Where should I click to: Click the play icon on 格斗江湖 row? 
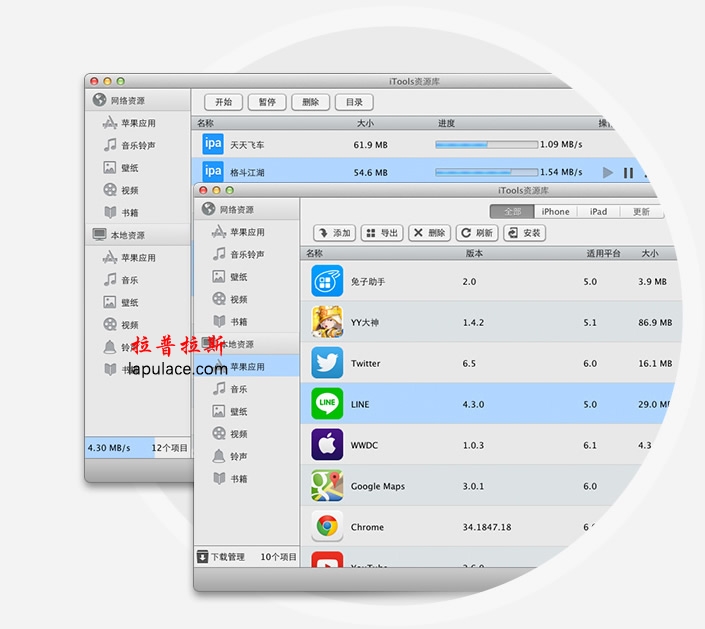tap(608, 173)
